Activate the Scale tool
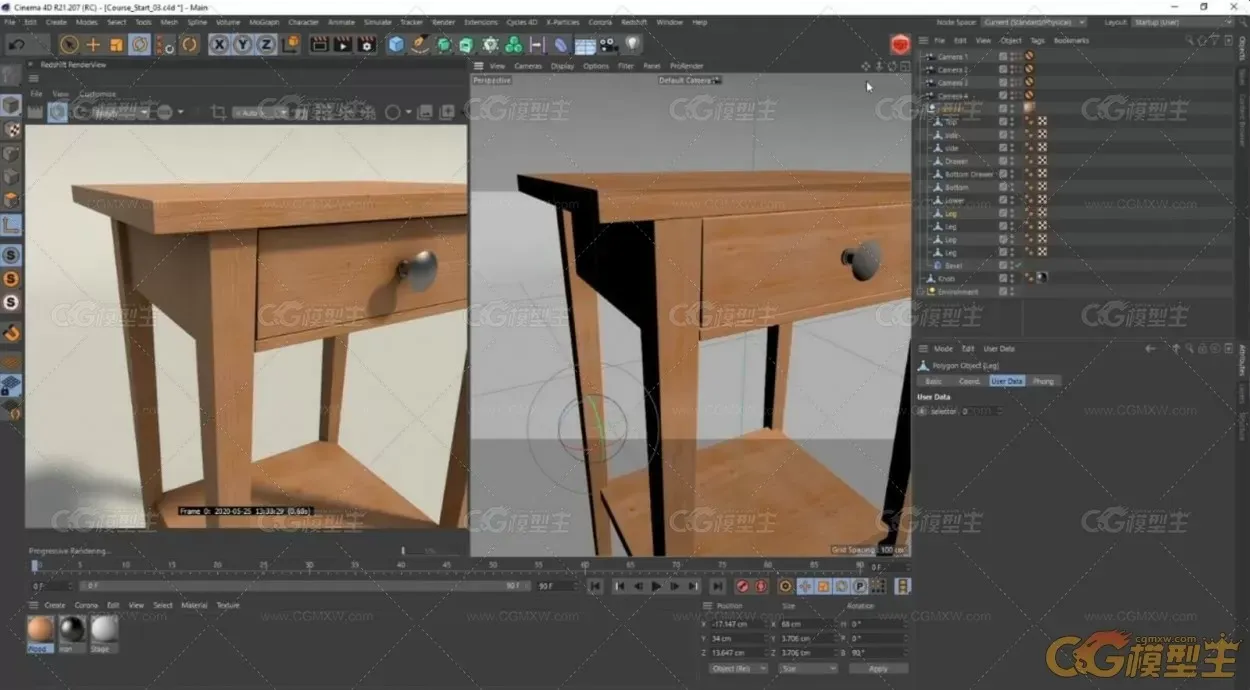The height and width of the screenshot is (690, 1250). tap(116, 44)
